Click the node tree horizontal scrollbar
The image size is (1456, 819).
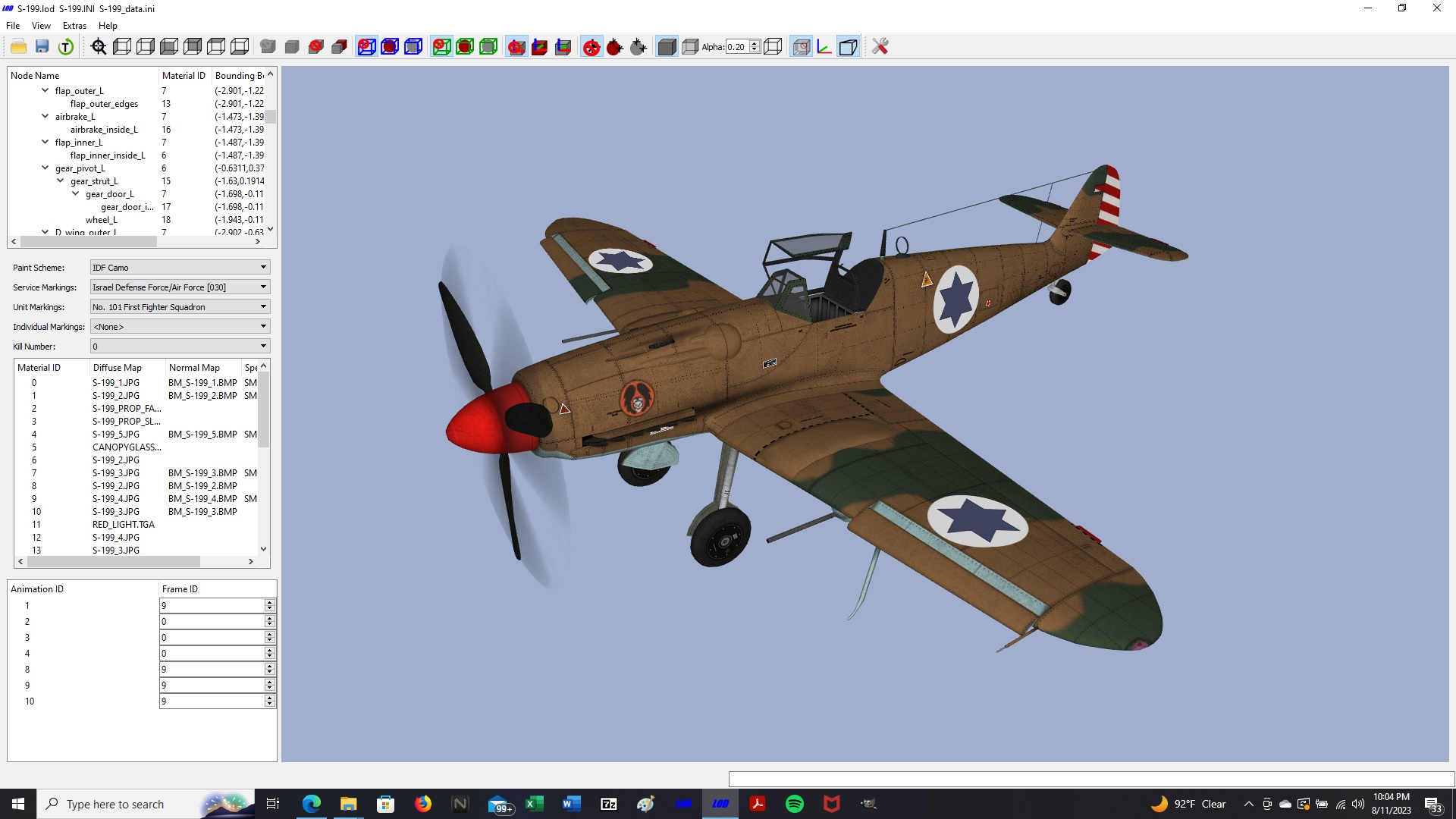tap(136, 242)
